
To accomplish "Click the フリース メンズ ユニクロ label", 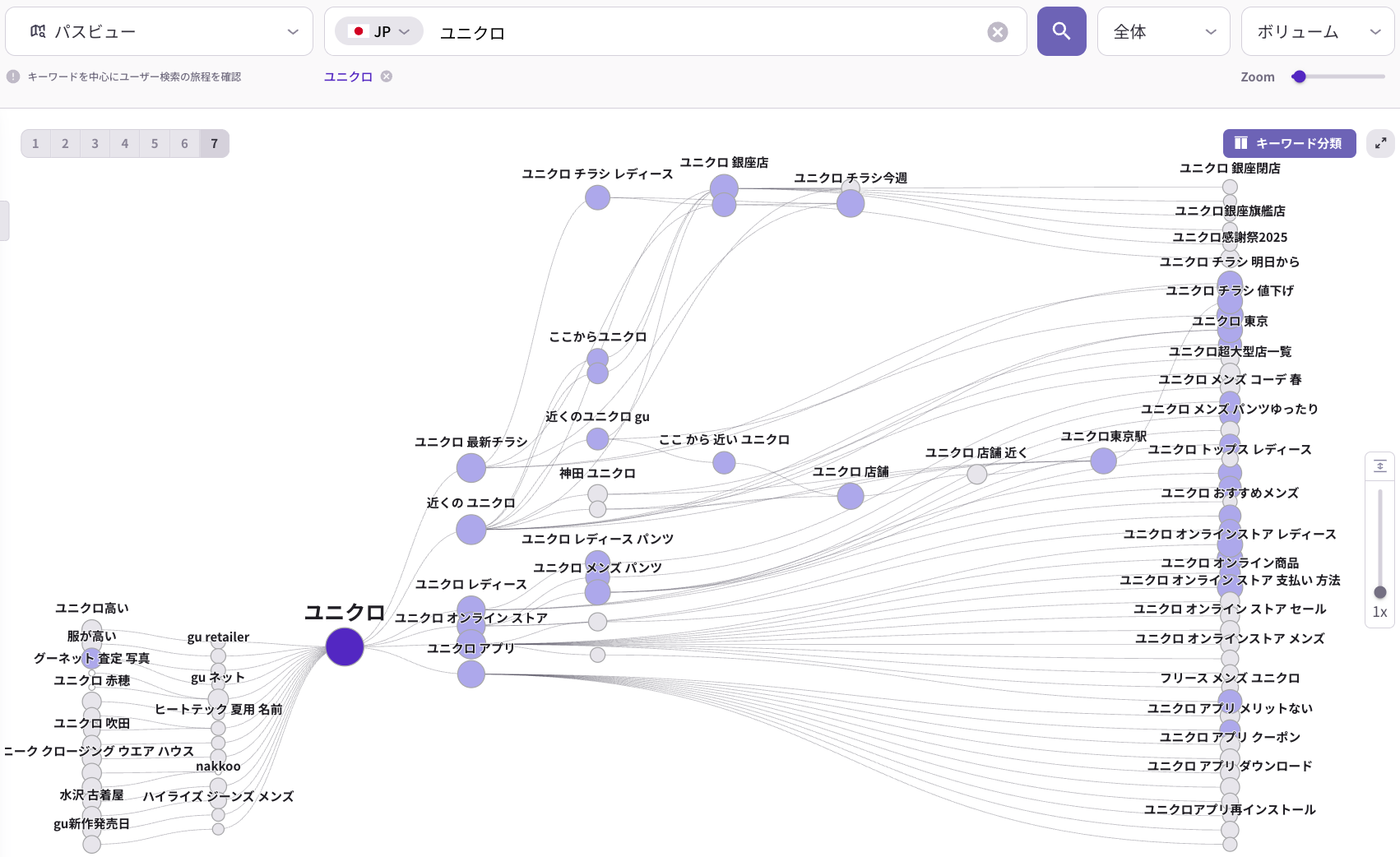I will [1230, 679].
